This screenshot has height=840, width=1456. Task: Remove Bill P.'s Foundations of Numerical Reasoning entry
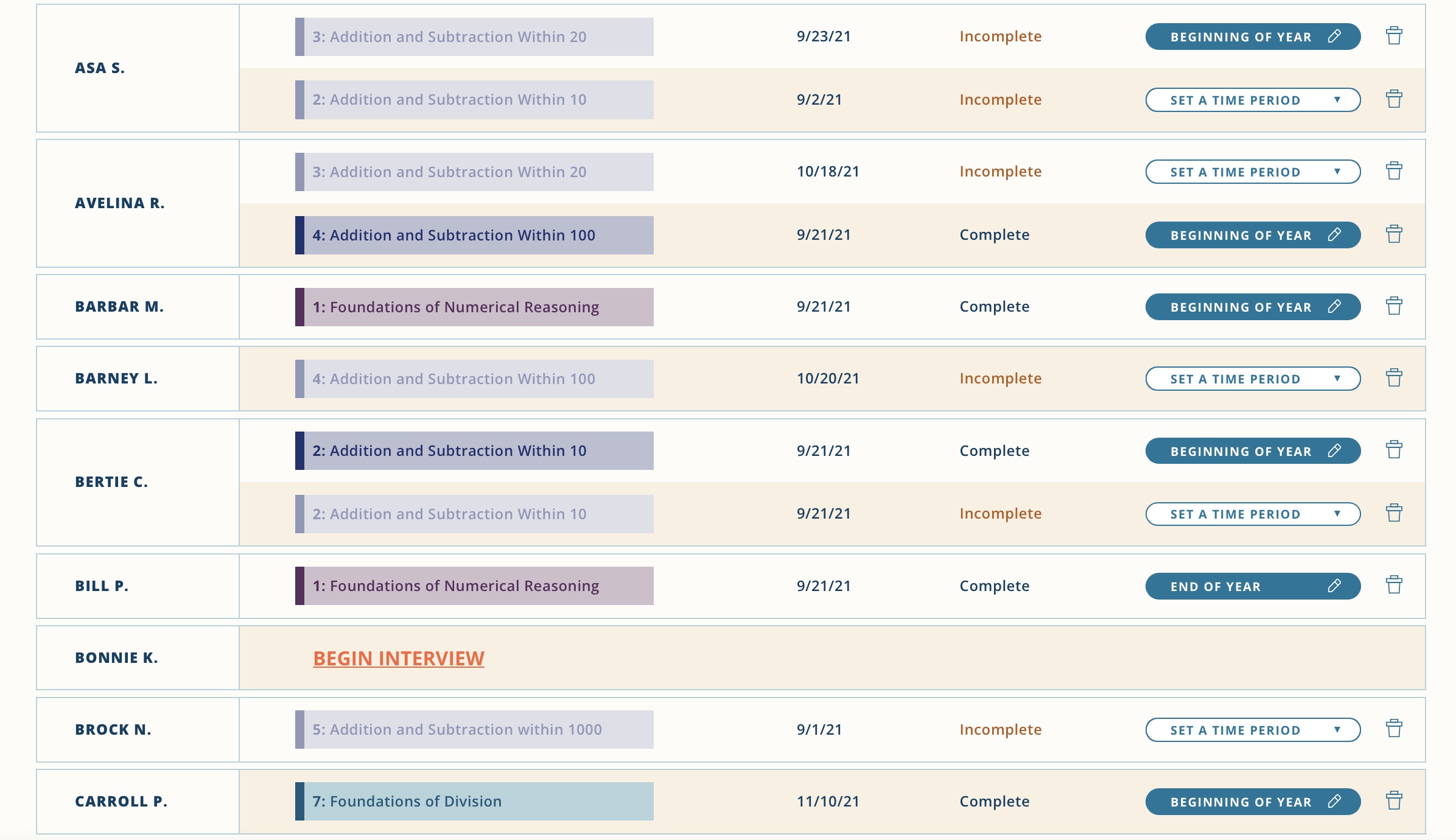click(x=1395, y=586)
